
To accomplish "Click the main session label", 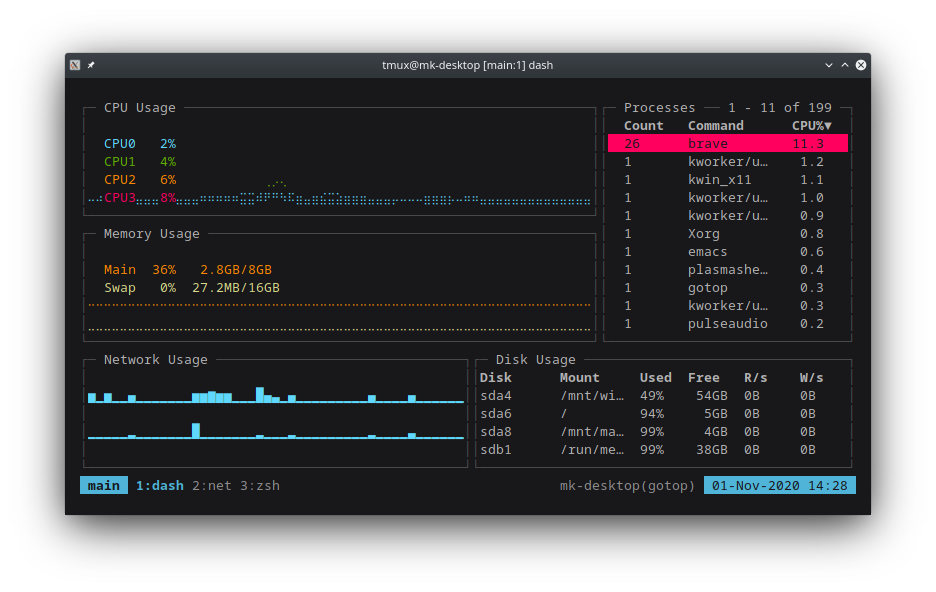I will (x=104, y=486).
